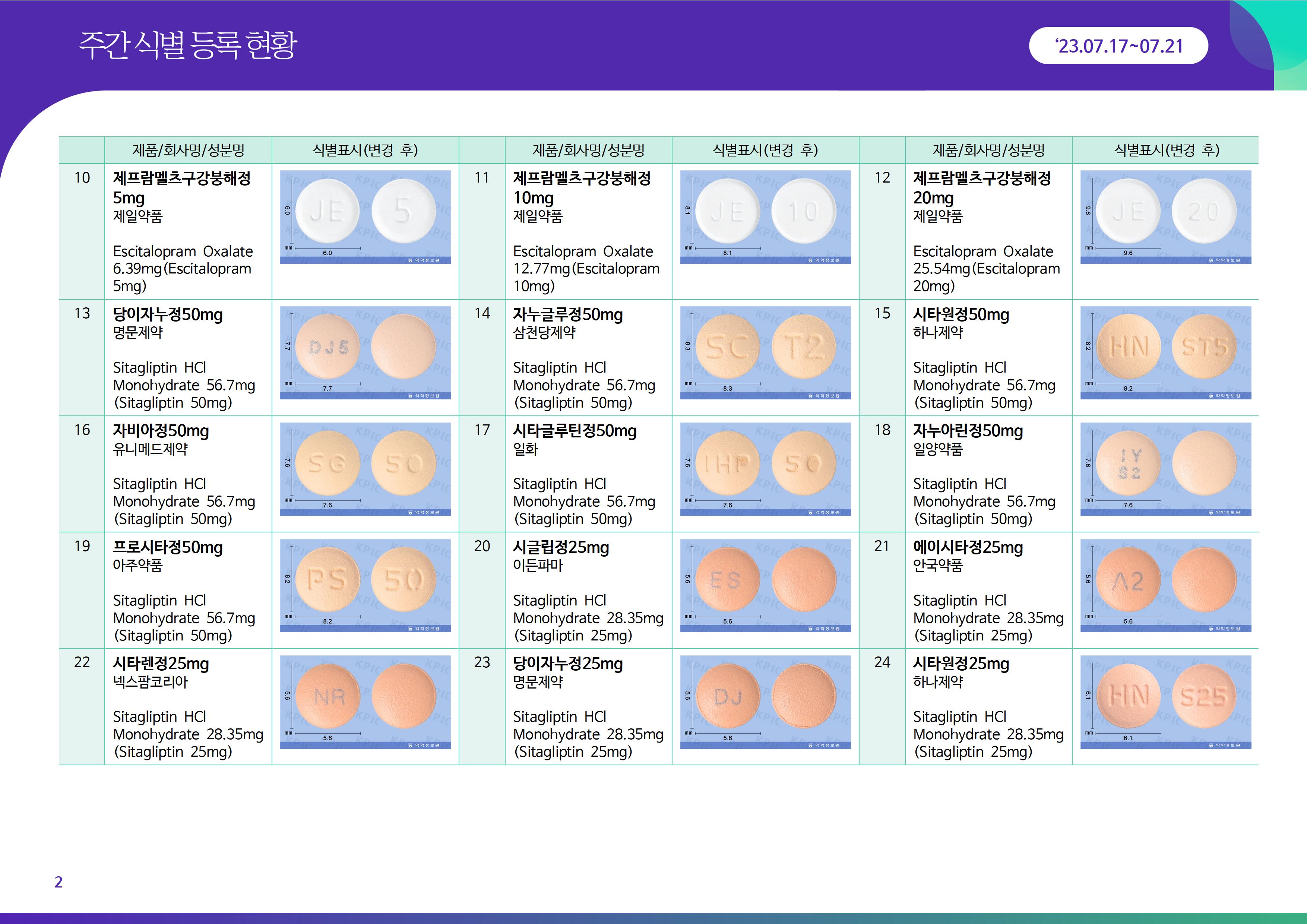
Task: Click the A2 pill image
Action: coord(1165,585)
